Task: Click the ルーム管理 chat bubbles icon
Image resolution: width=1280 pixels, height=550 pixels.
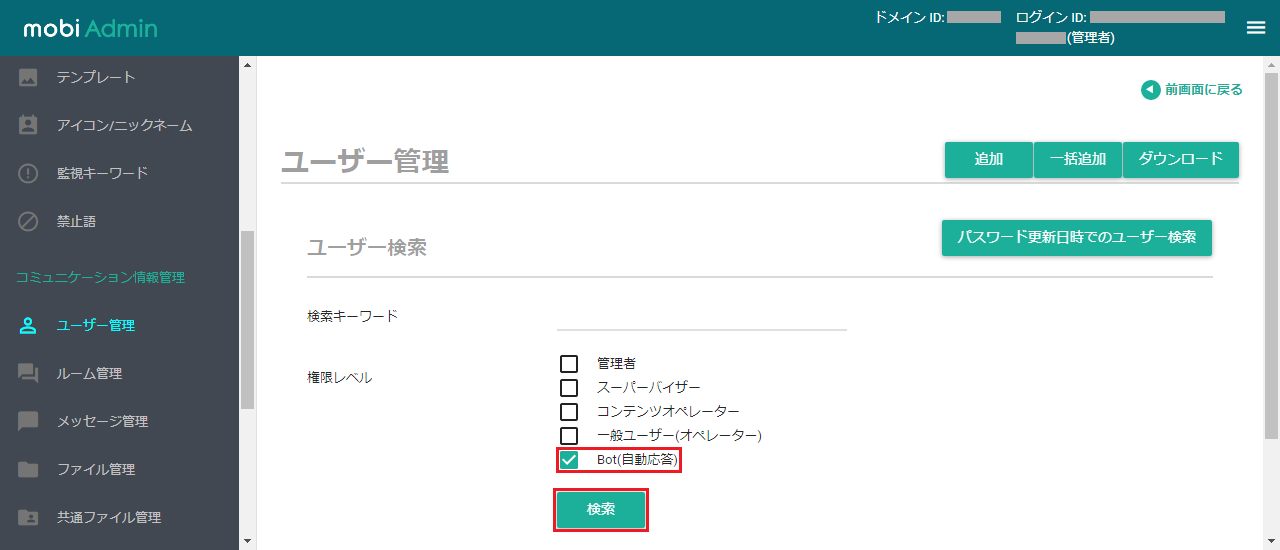Action: pyautogui.click(x=28, y=373)
